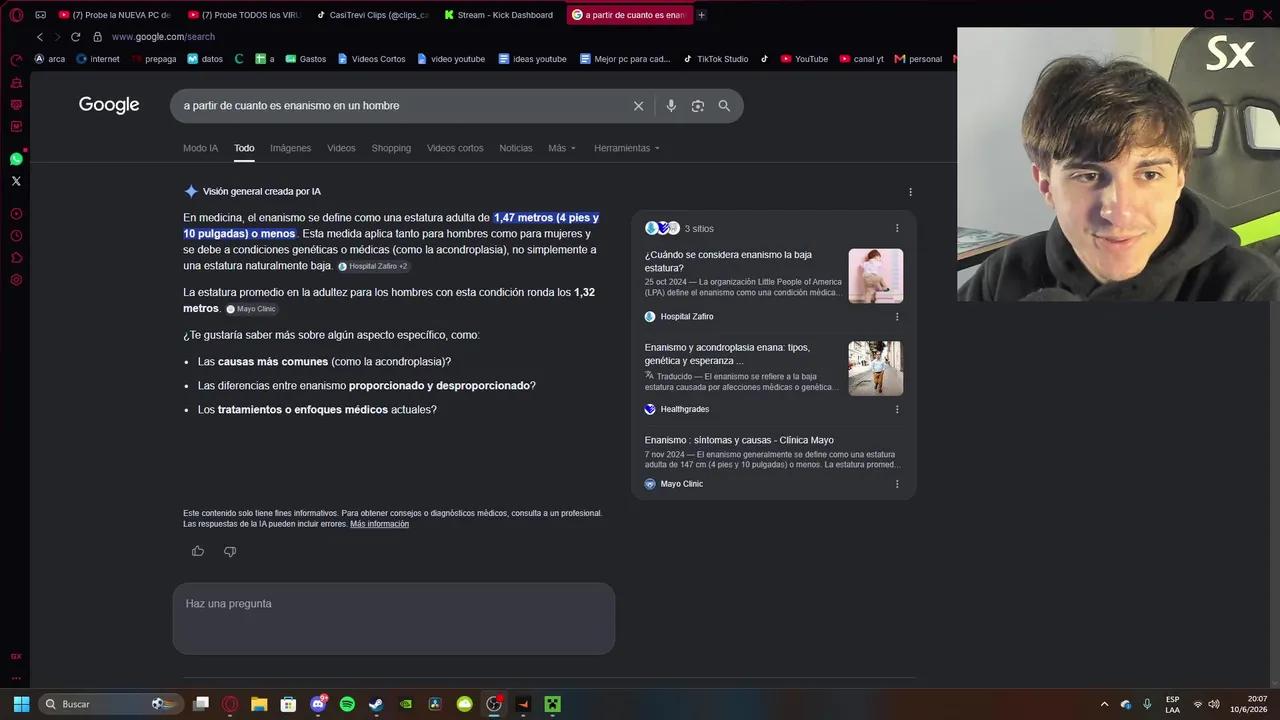This screenshot has height=720, width=1280.
Task: Switch to Modo IA tab
Action: pyautogui.click(x=200, y=148)
